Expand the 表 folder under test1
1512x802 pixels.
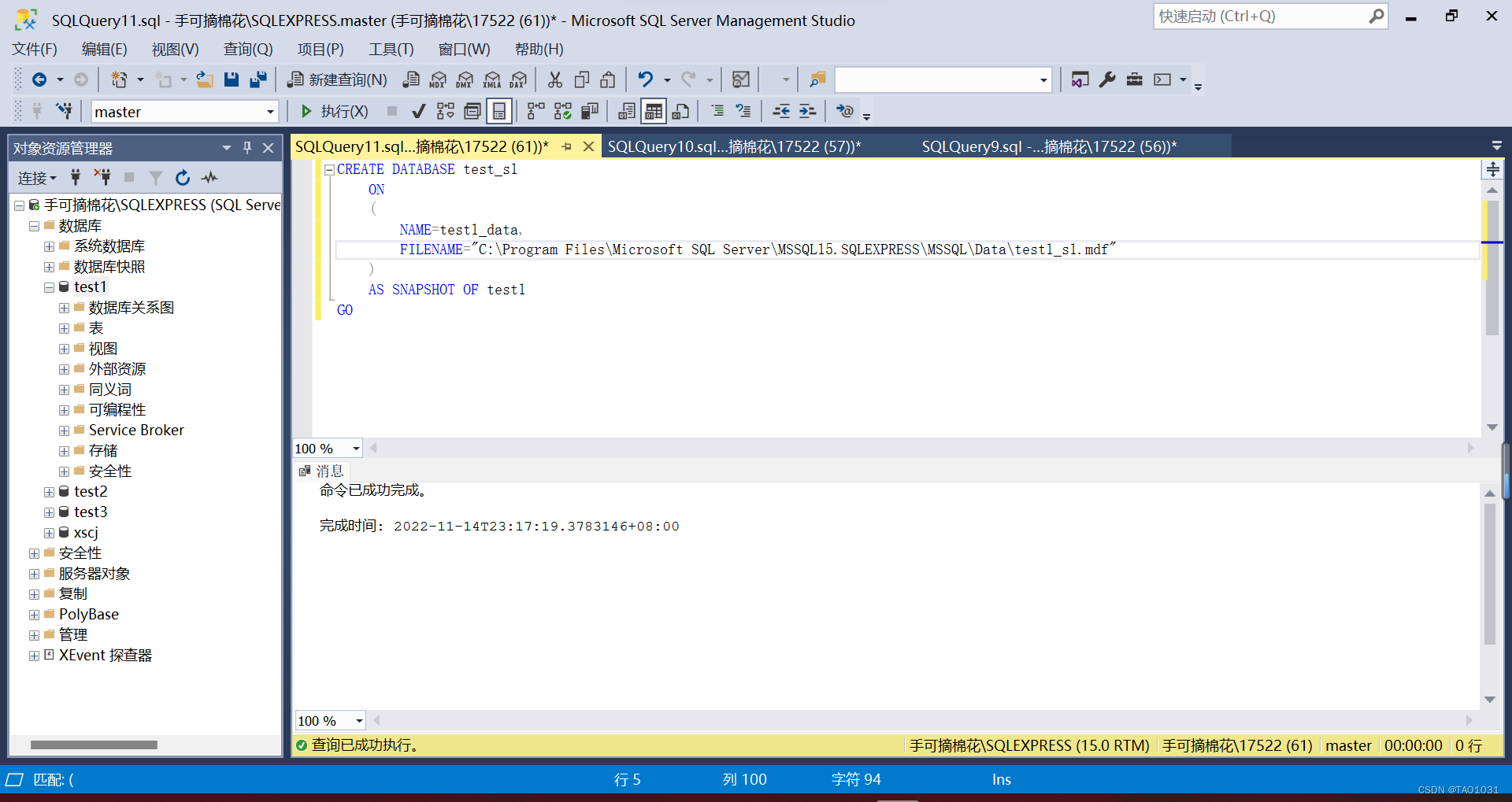64,328
